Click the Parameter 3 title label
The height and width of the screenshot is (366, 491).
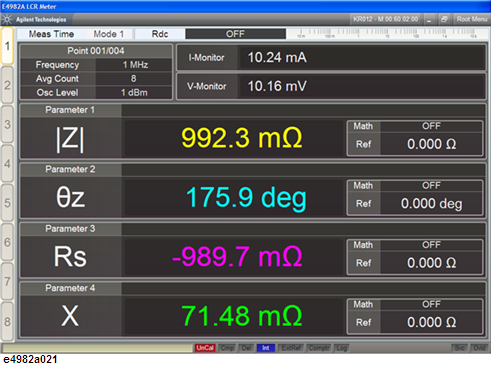[x=70, y=229]
